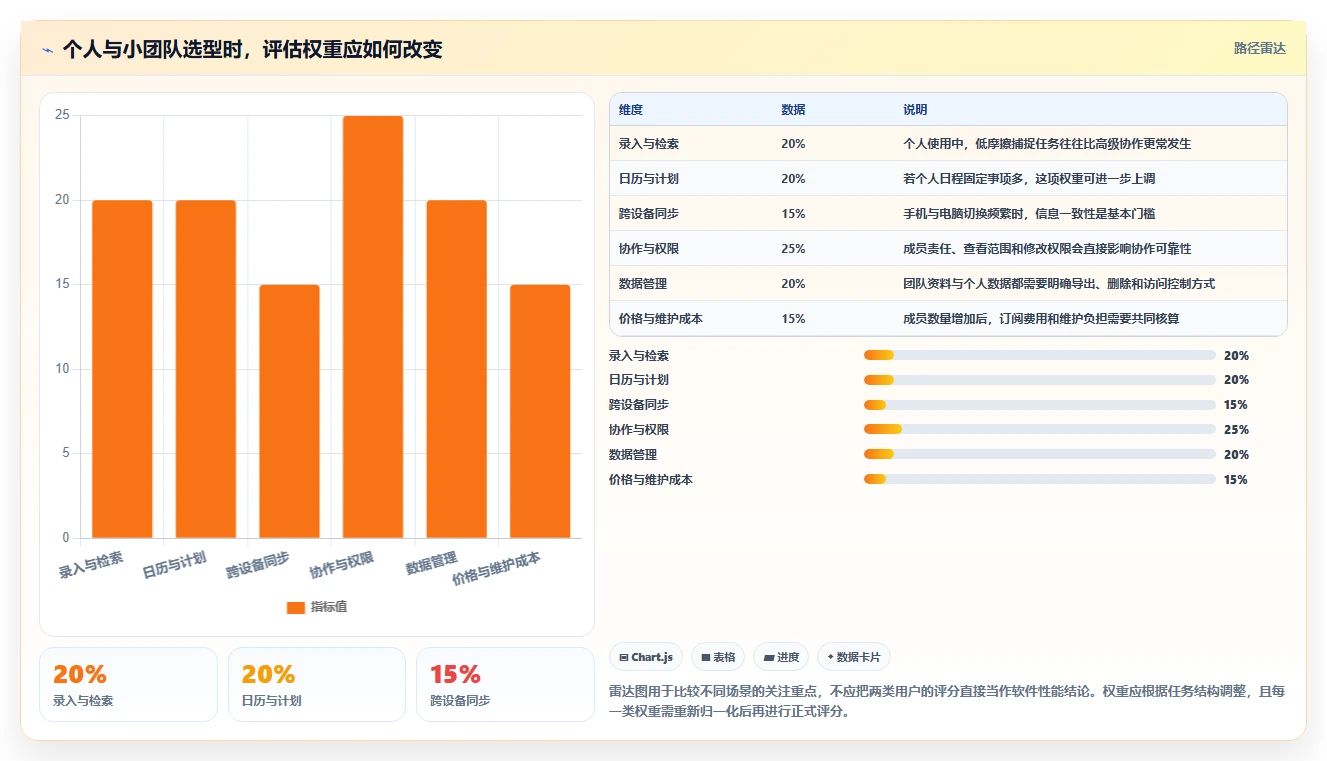Click the 日历与计划 progress bar
The height and width of the screenshot is (761, 1327).
click(1040, 380)
